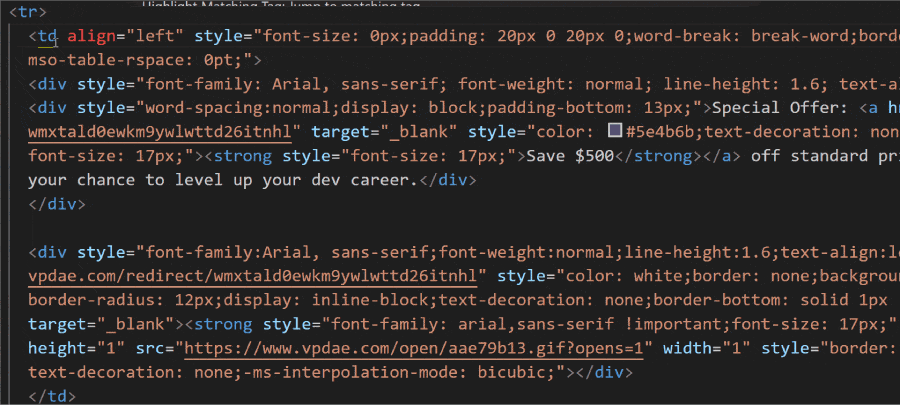
Task: Click the line-height: 1.6 declaration with spaces
Action: tap(746, 84)
